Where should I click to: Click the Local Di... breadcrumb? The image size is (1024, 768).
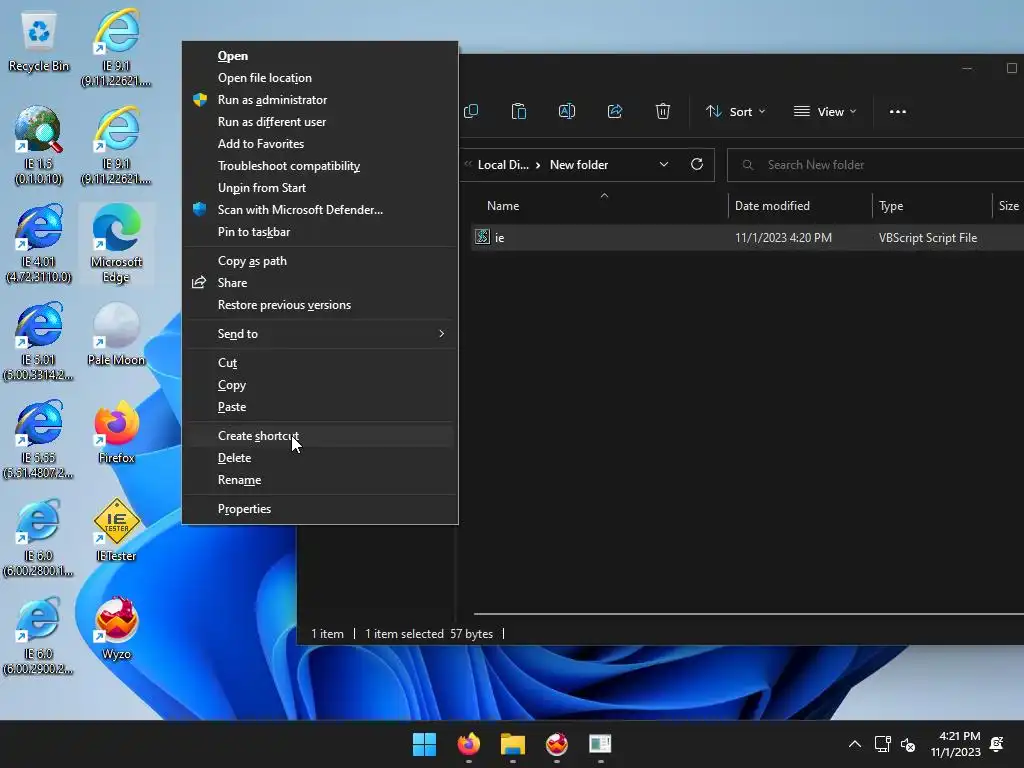(x=503, y=165)
